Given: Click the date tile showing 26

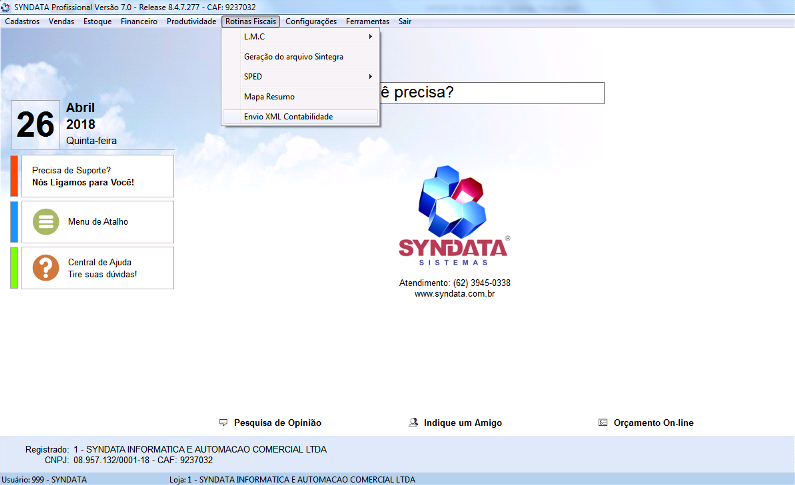Looking at the screenshot, I should click(x=35, y=125).
